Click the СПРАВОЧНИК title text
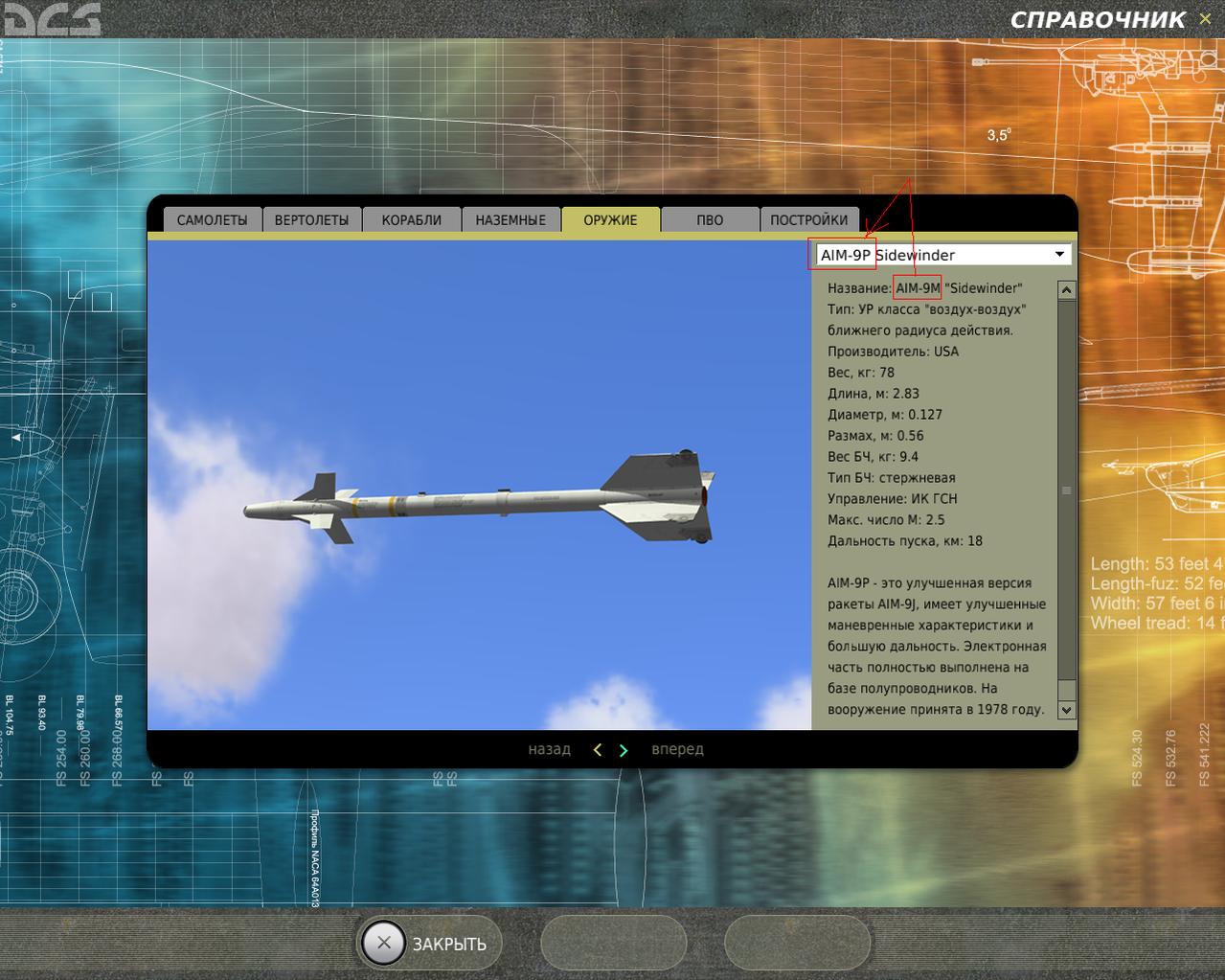1225x980 pixels. pos(1098,19)
